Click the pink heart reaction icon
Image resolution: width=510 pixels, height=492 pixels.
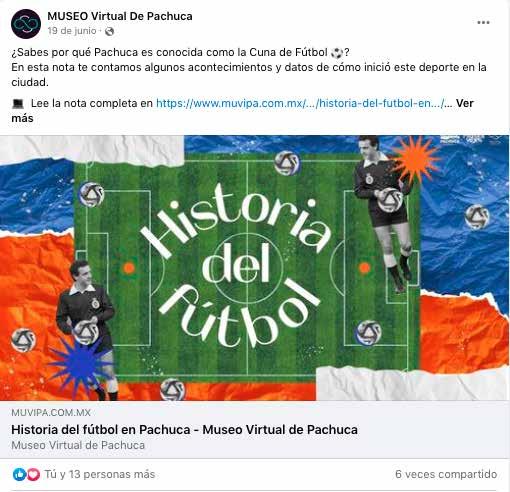[x=33, y=474]
